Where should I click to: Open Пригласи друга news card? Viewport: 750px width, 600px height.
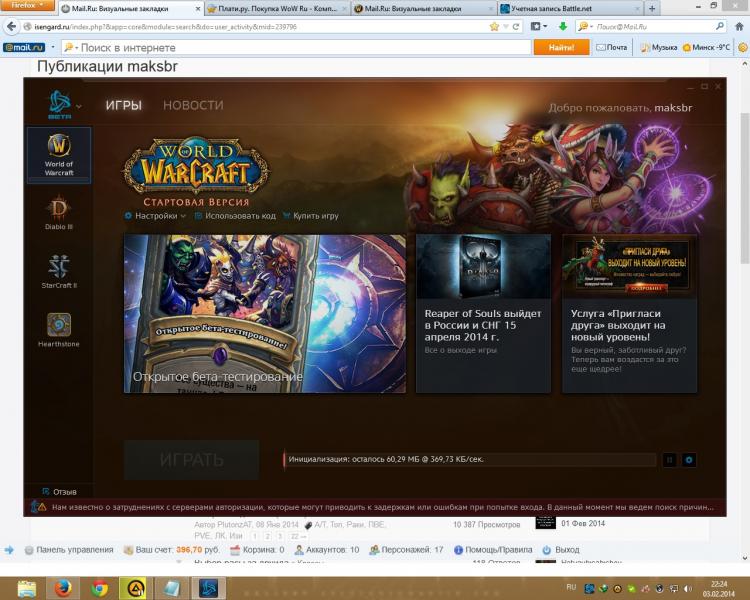(629, 313)
